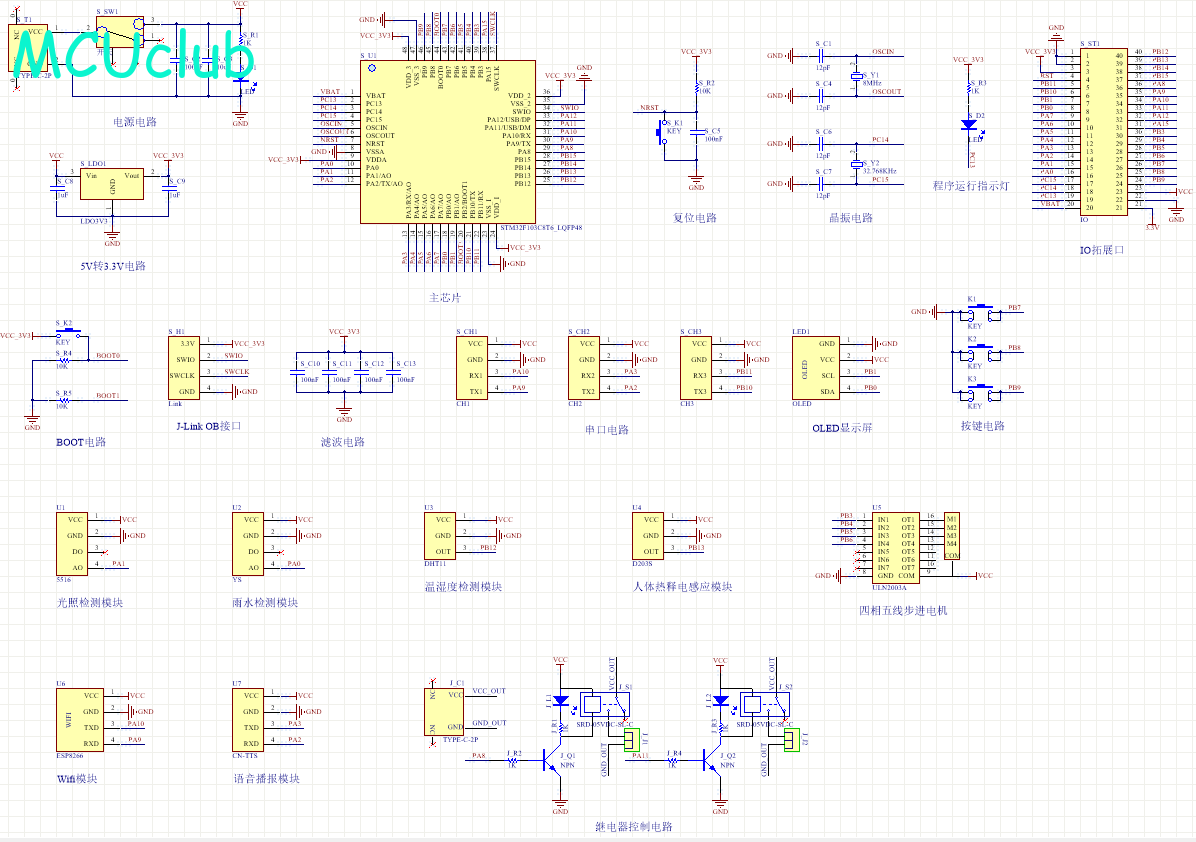Select the S_K2 BOOT key symbol
Image resolution: width=1196 pixels, height=842 pixels.
point(69,334)
